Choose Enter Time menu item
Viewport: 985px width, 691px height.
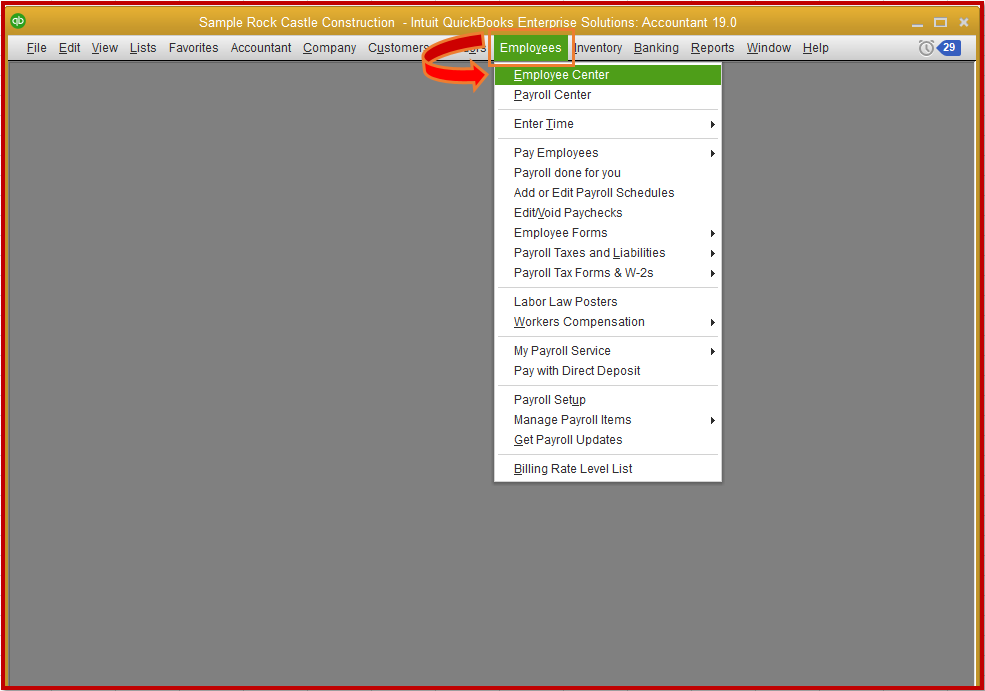tap(607, 124)
